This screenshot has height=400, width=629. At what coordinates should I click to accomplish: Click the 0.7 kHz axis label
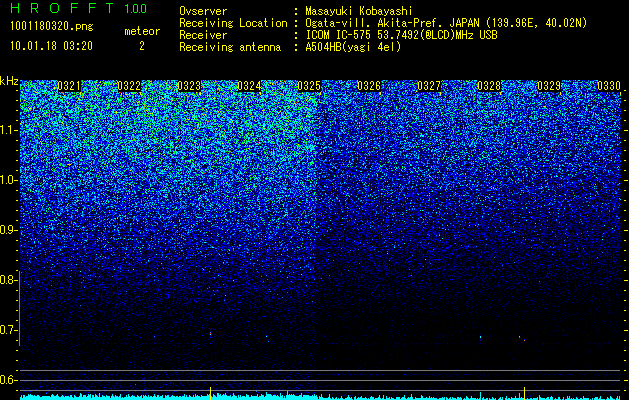(x=8, y=330)
